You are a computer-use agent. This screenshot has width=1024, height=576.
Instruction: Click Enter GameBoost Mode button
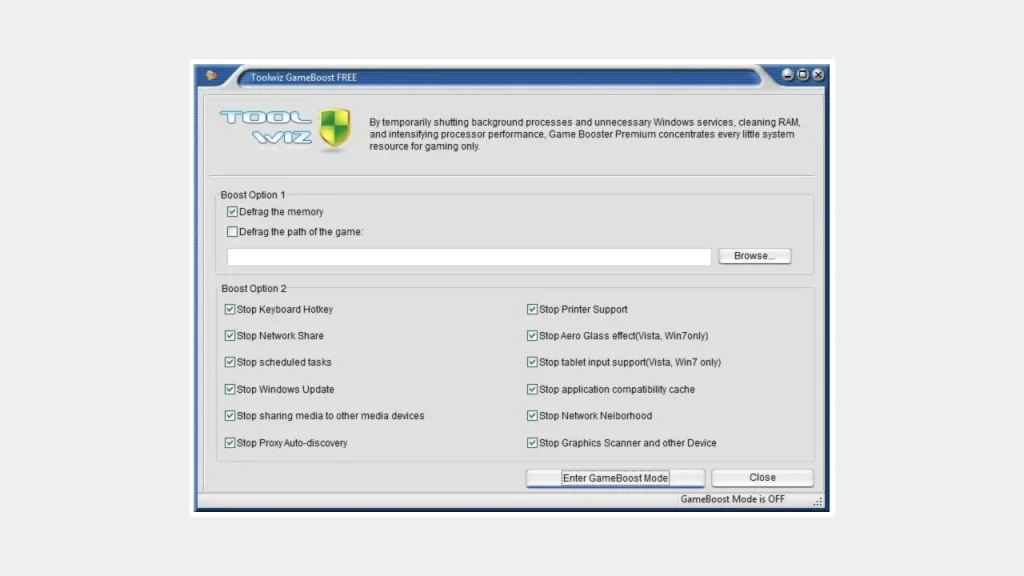click(x=615, y=478)
